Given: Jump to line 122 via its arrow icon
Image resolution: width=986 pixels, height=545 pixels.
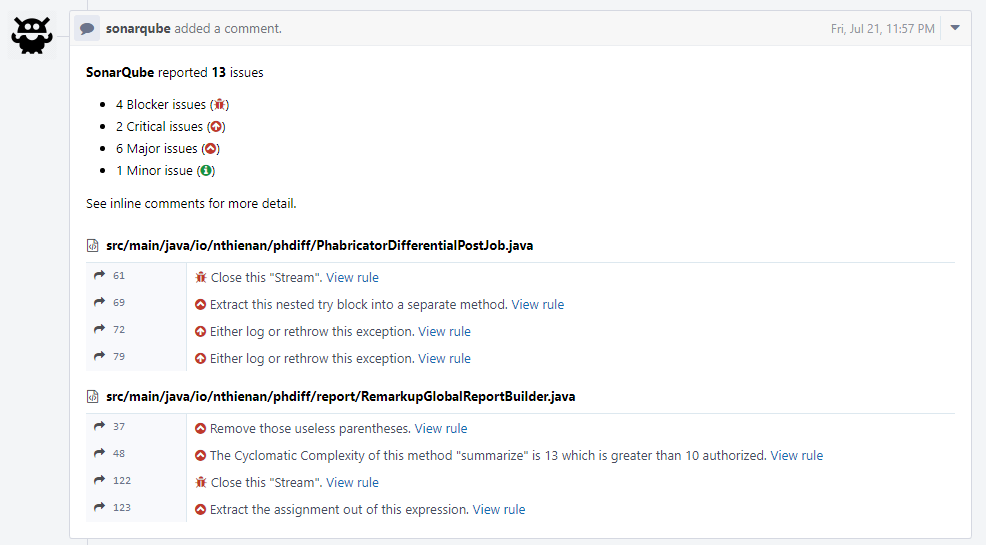Looking at the screenshot, I should [99, 480].
